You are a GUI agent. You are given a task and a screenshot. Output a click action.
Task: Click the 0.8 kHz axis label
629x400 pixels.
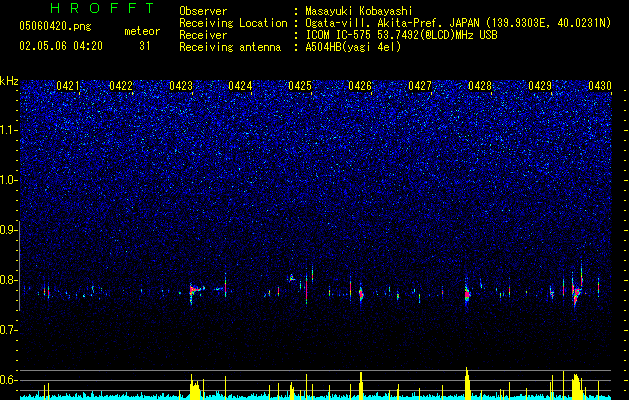[9, 280]
